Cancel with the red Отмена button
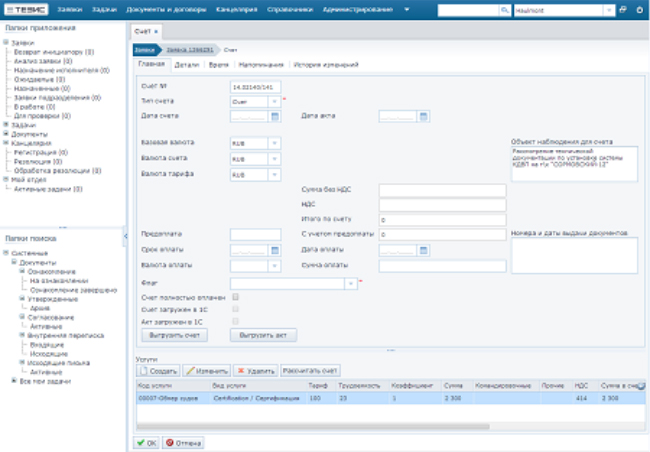The image size is (650, 452). [183, 443]
